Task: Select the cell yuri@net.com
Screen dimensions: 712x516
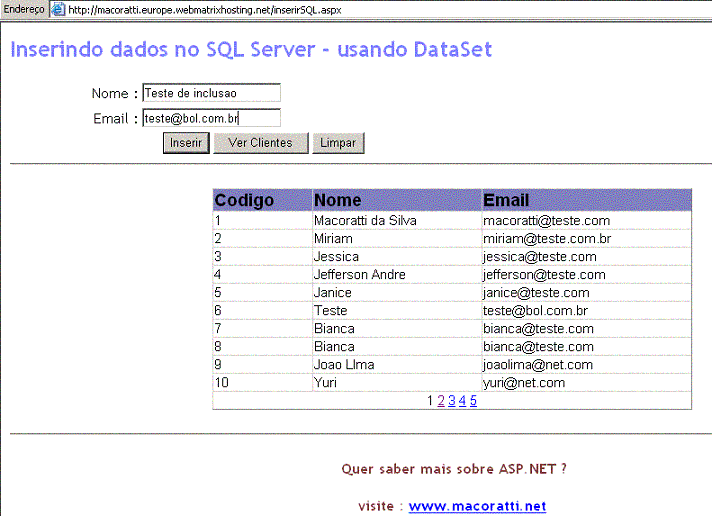Action: (x=586, y=383)
